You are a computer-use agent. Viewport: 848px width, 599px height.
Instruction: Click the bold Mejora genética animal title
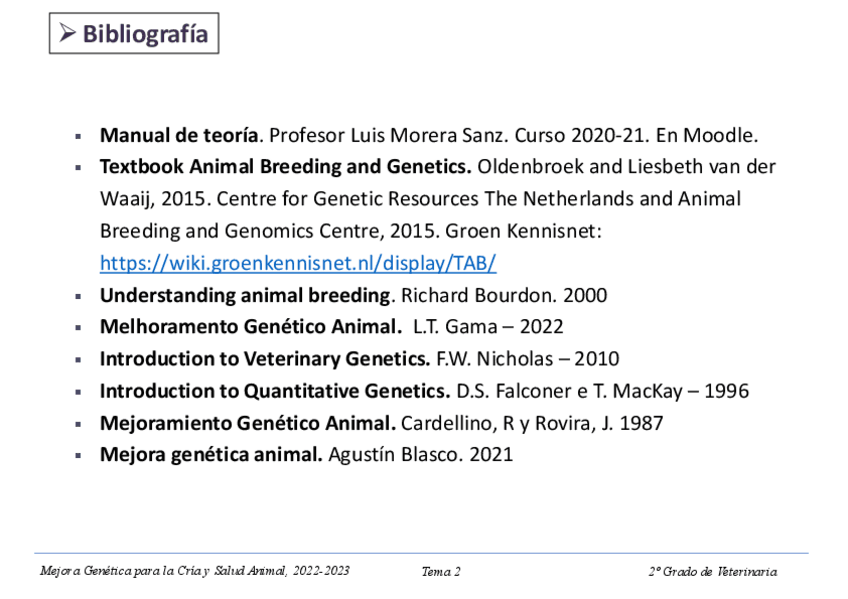pos(210,455)
